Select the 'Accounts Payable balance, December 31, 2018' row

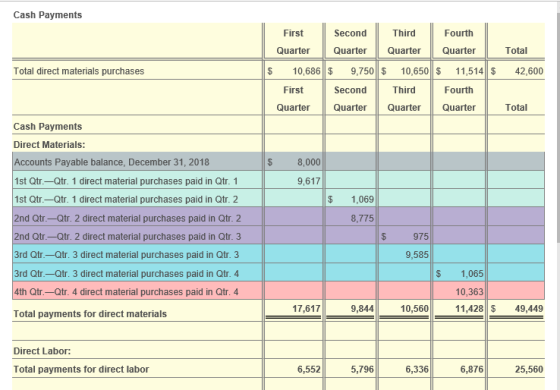click(279, 162)
